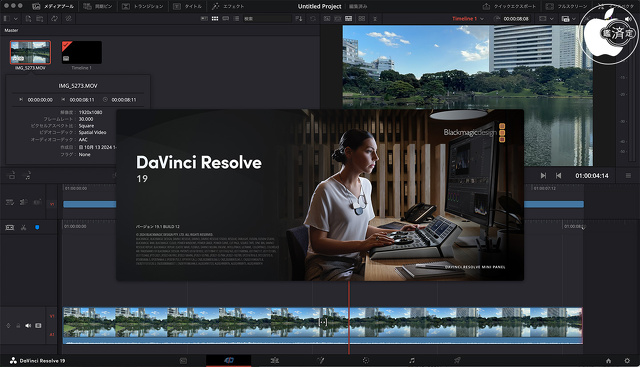Toggle track auto select diamond icon
The image size is (640, 367).
point(8,325)
